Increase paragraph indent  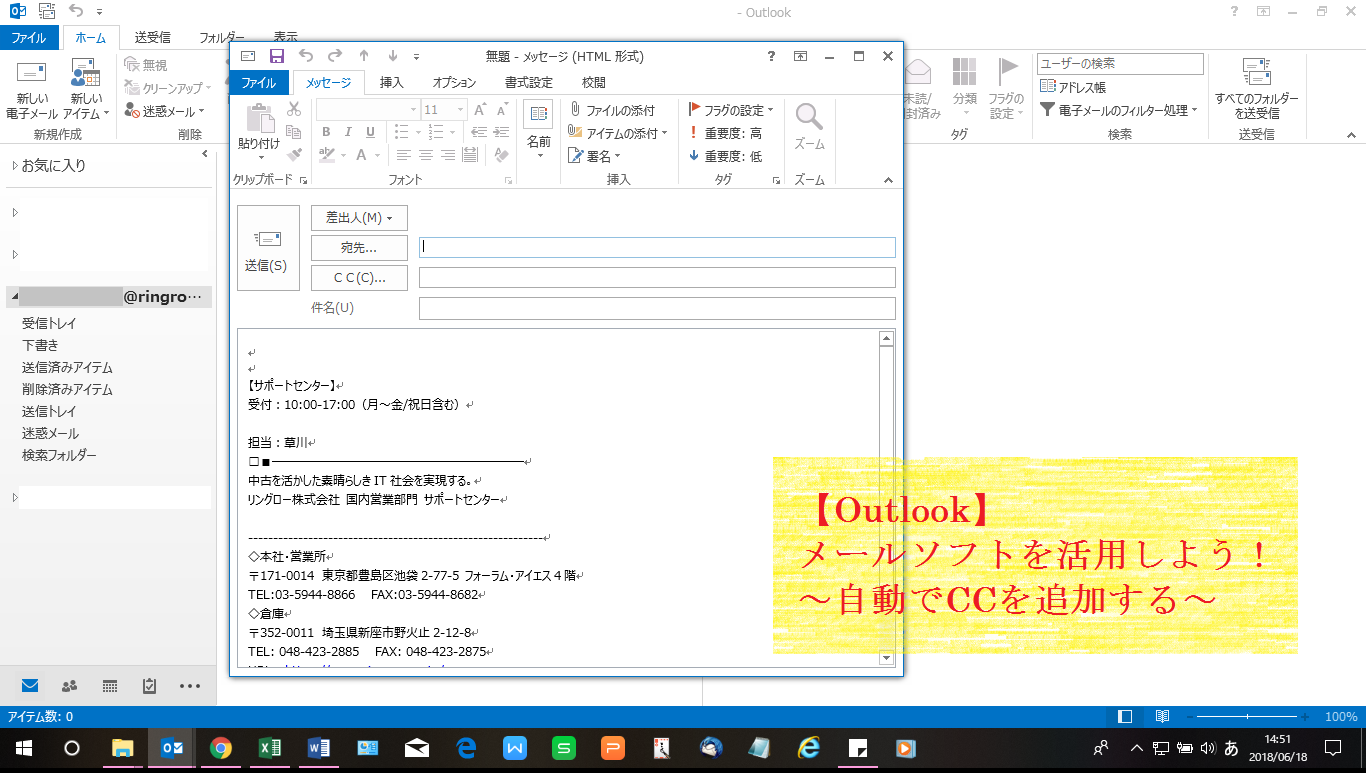coord(500,132)
